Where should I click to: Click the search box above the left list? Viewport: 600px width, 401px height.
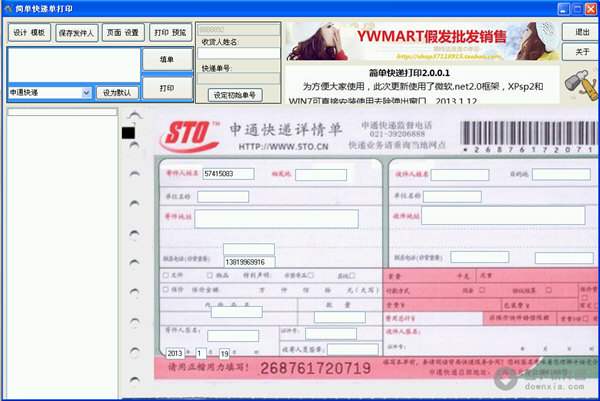62,112
